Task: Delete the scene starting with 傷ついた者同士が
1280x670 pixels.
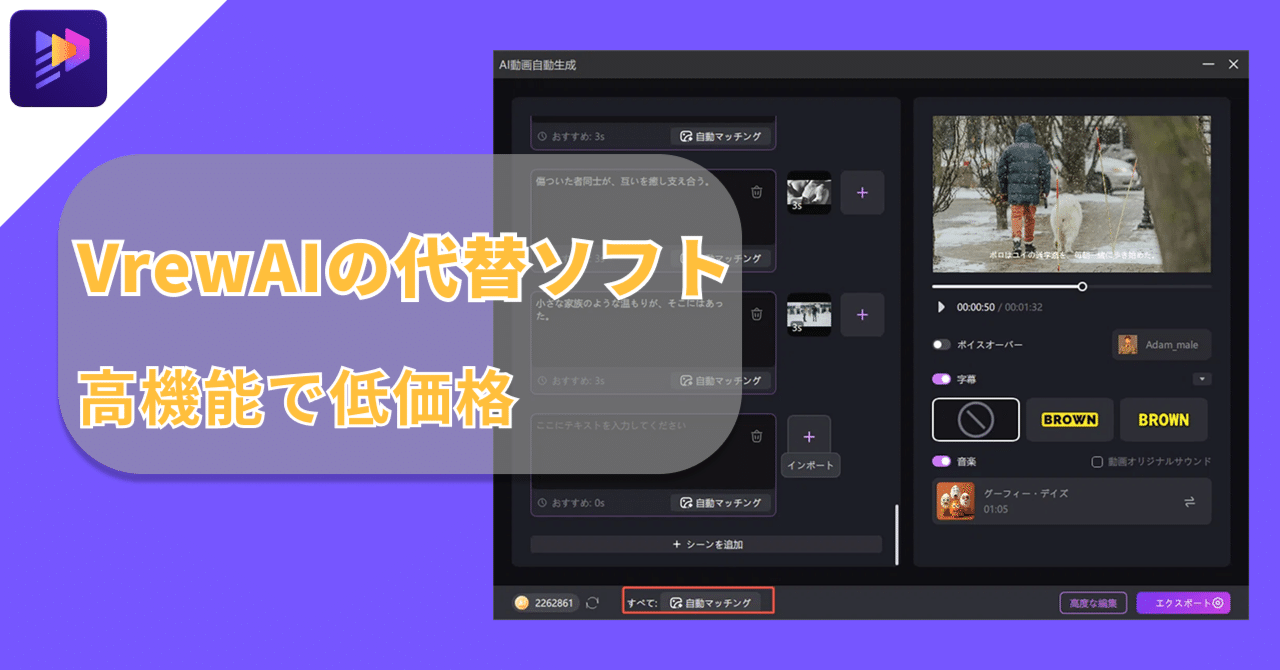Action: [757, 192]
